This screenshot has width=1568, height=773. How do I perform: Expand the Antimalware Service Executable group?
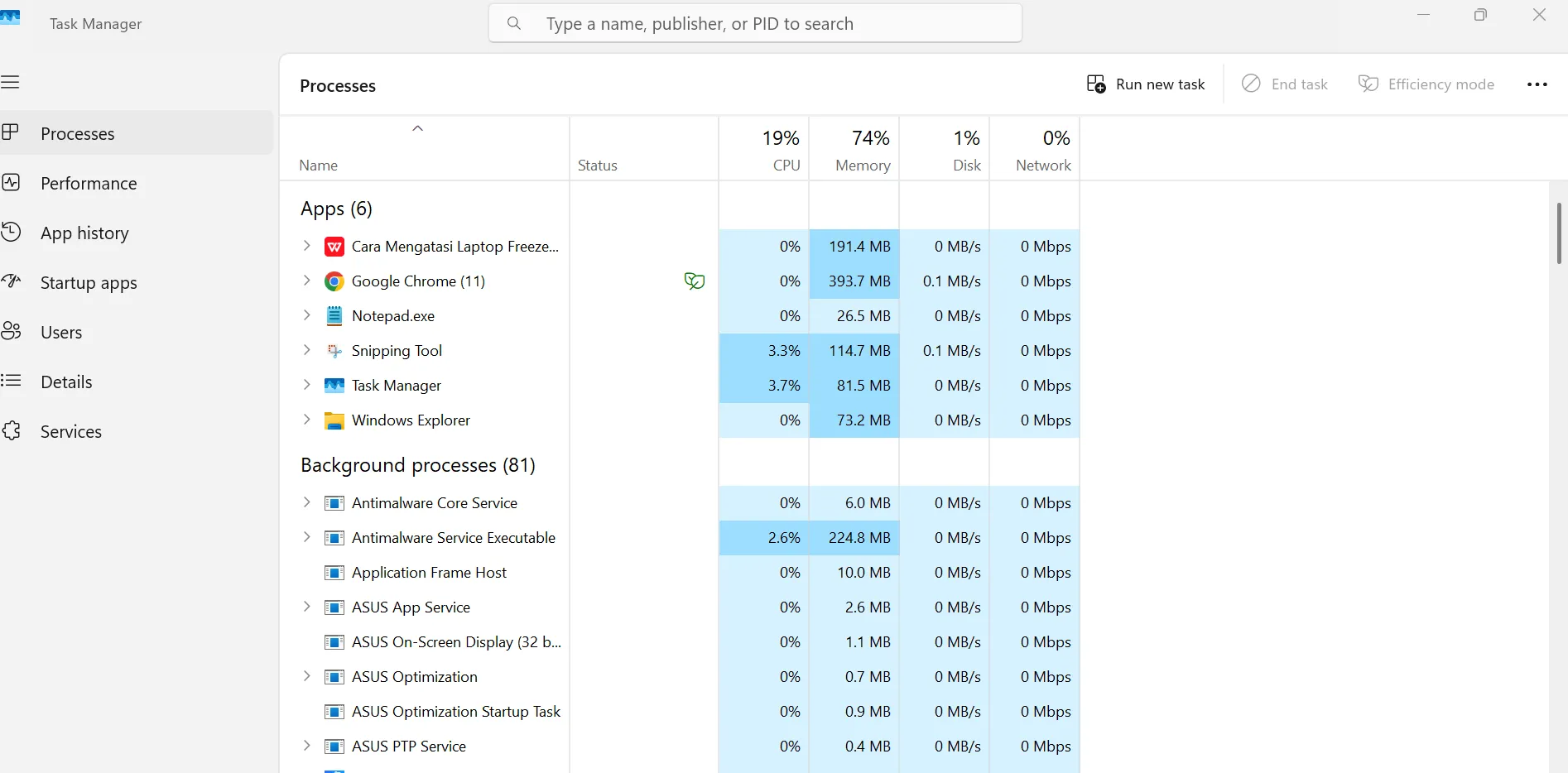click(x=306, y=537)
